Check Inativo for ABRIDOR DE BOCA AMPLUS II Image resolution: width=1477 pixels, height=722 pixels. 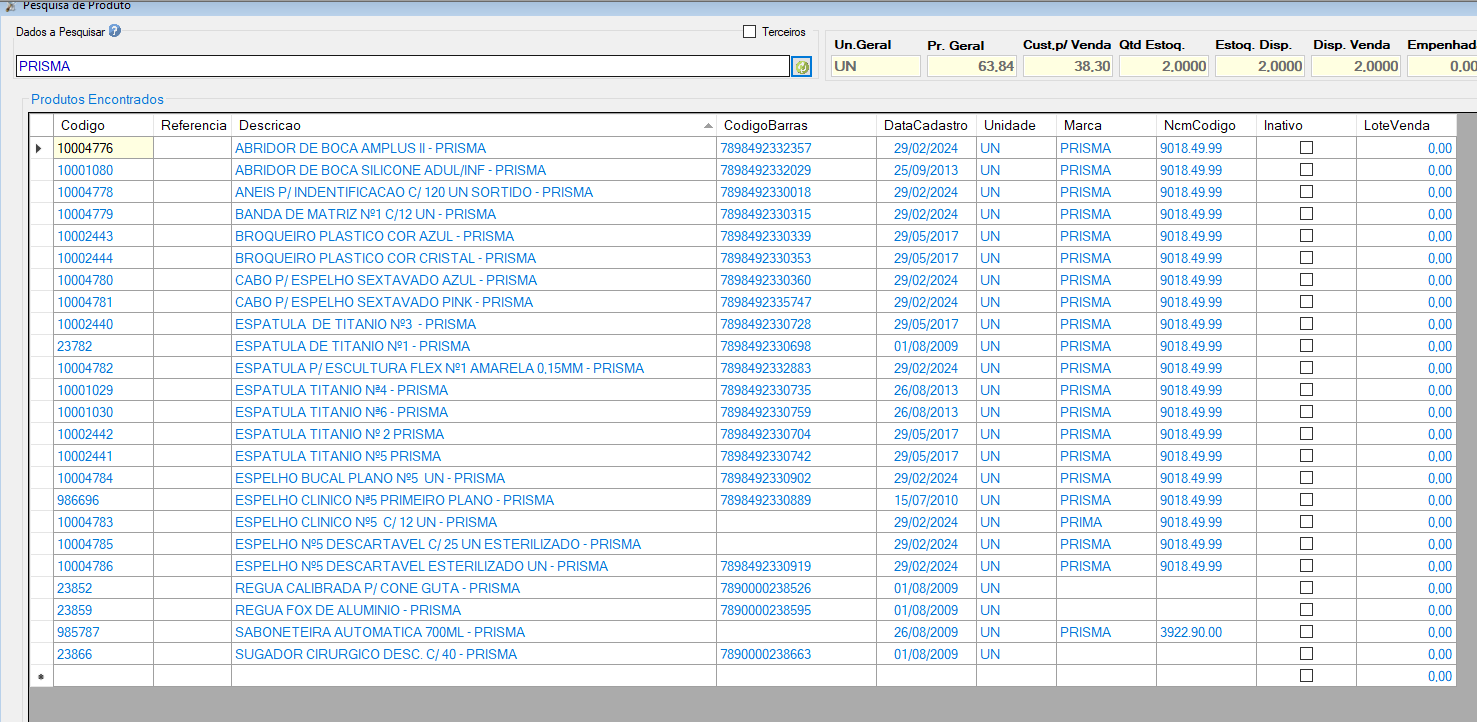point(1306,148)
